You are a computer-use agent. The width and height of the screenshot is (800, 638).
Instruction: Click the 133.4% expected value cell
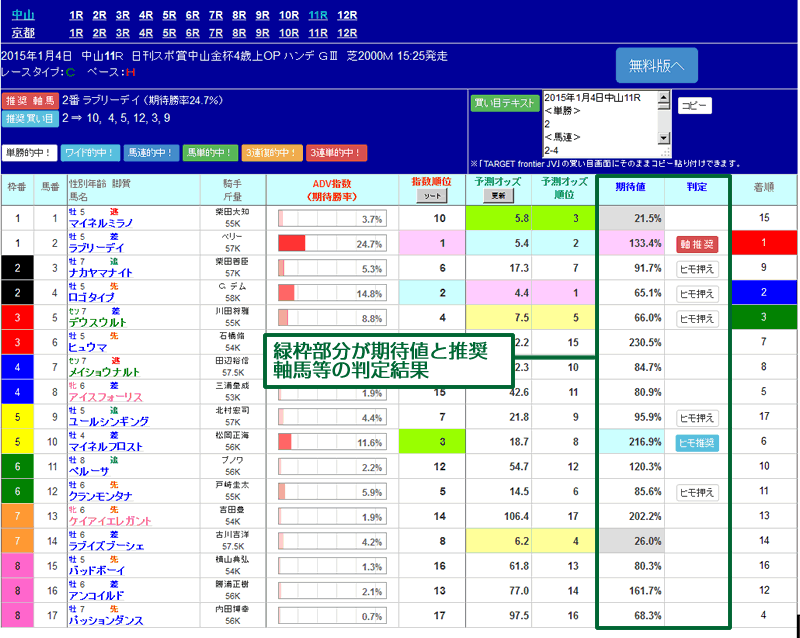click(x=632, y=243)
